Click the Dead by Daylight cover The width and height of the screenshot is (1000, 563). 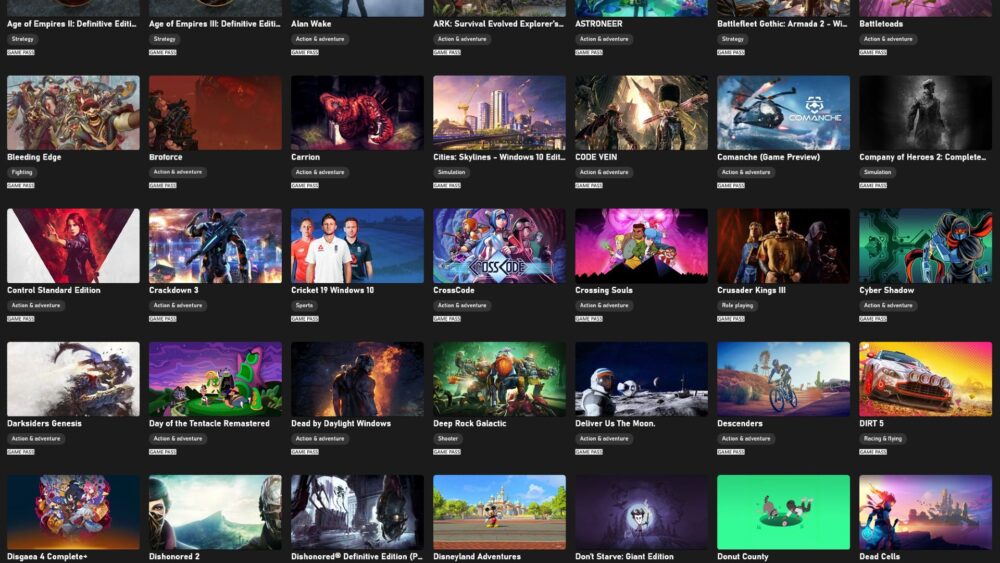tap(357, 379)
